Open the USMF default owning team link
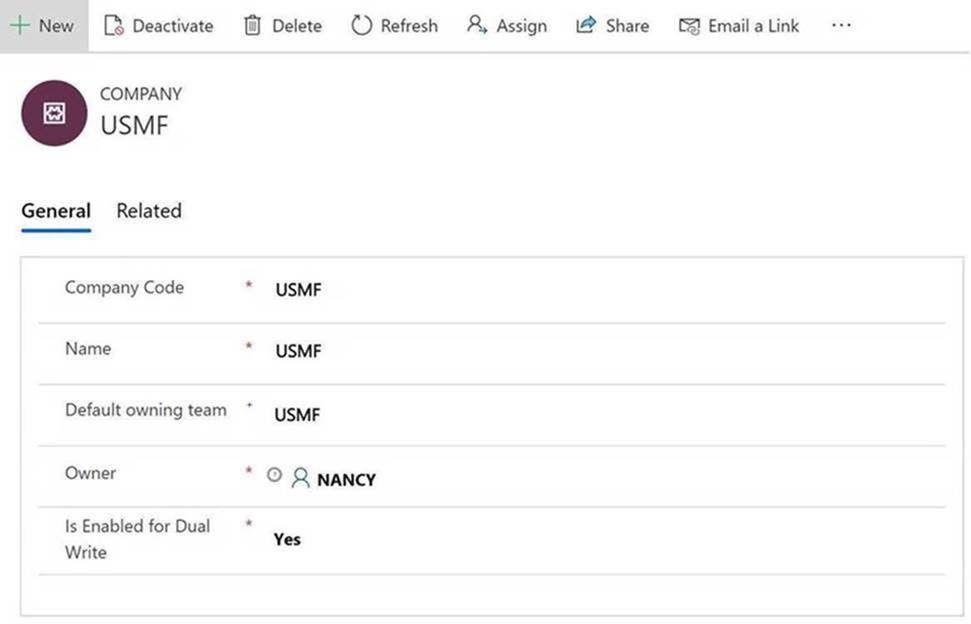971x624 pixels. click(297, 415)
